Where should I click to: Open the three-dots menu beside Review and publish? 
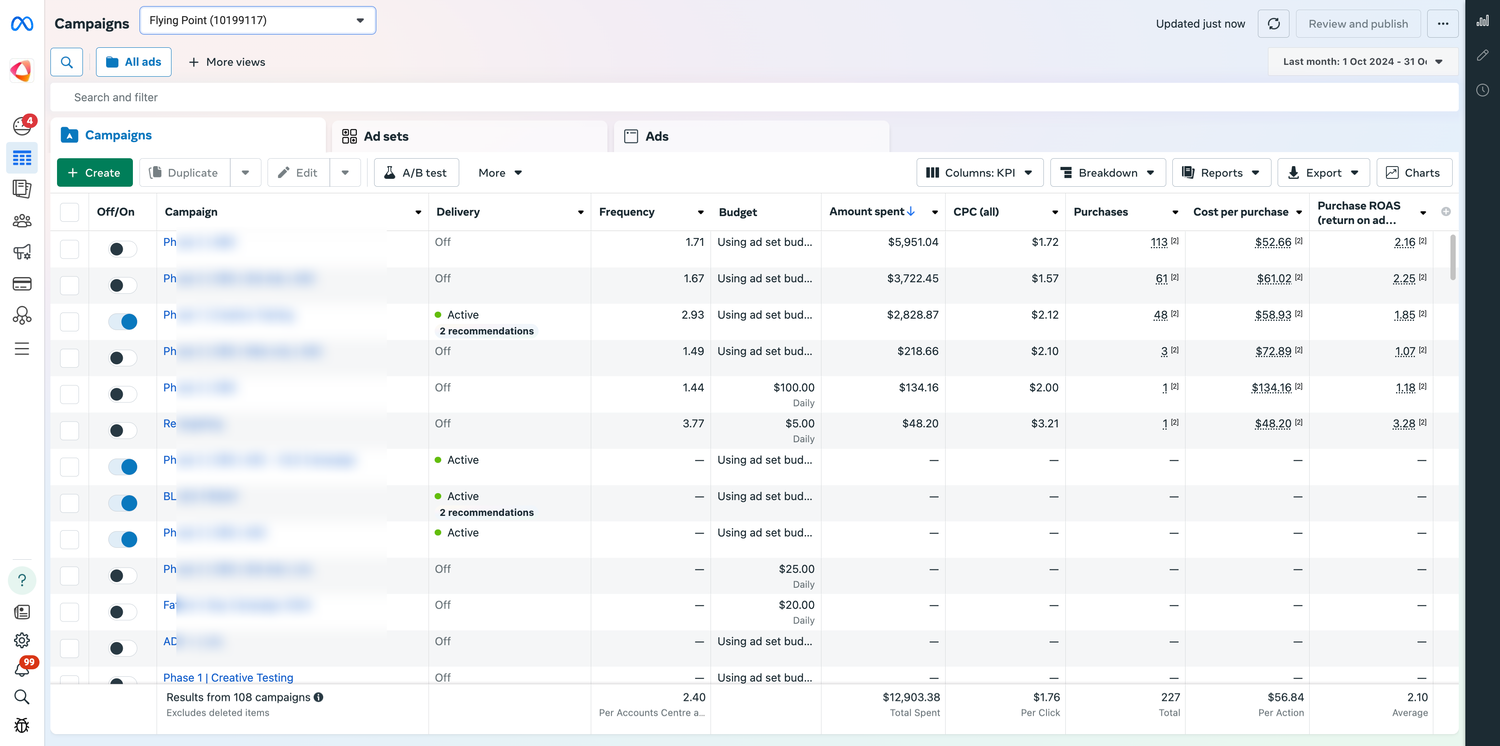click(1442, 24)
